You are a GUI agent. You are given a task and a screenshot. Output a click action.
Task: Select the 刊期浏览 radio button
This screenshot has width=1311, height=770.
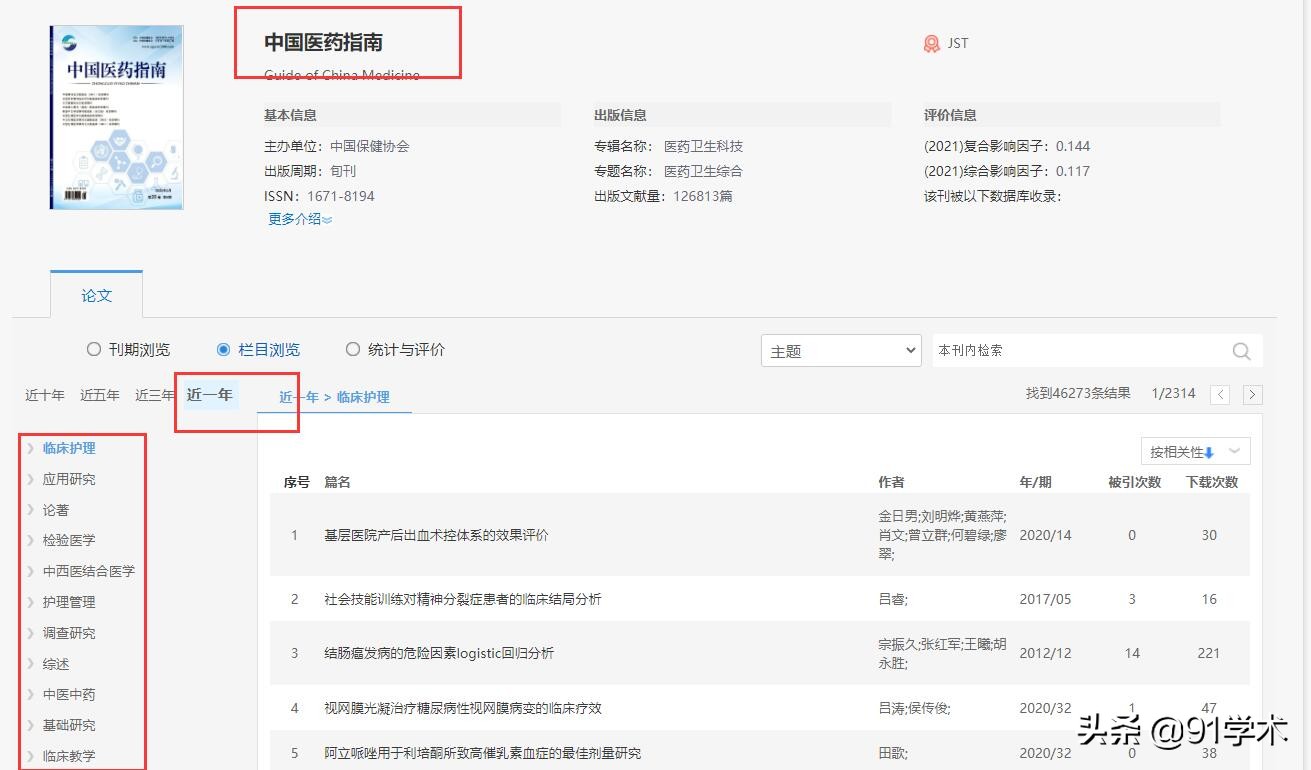tap(94, 349)
